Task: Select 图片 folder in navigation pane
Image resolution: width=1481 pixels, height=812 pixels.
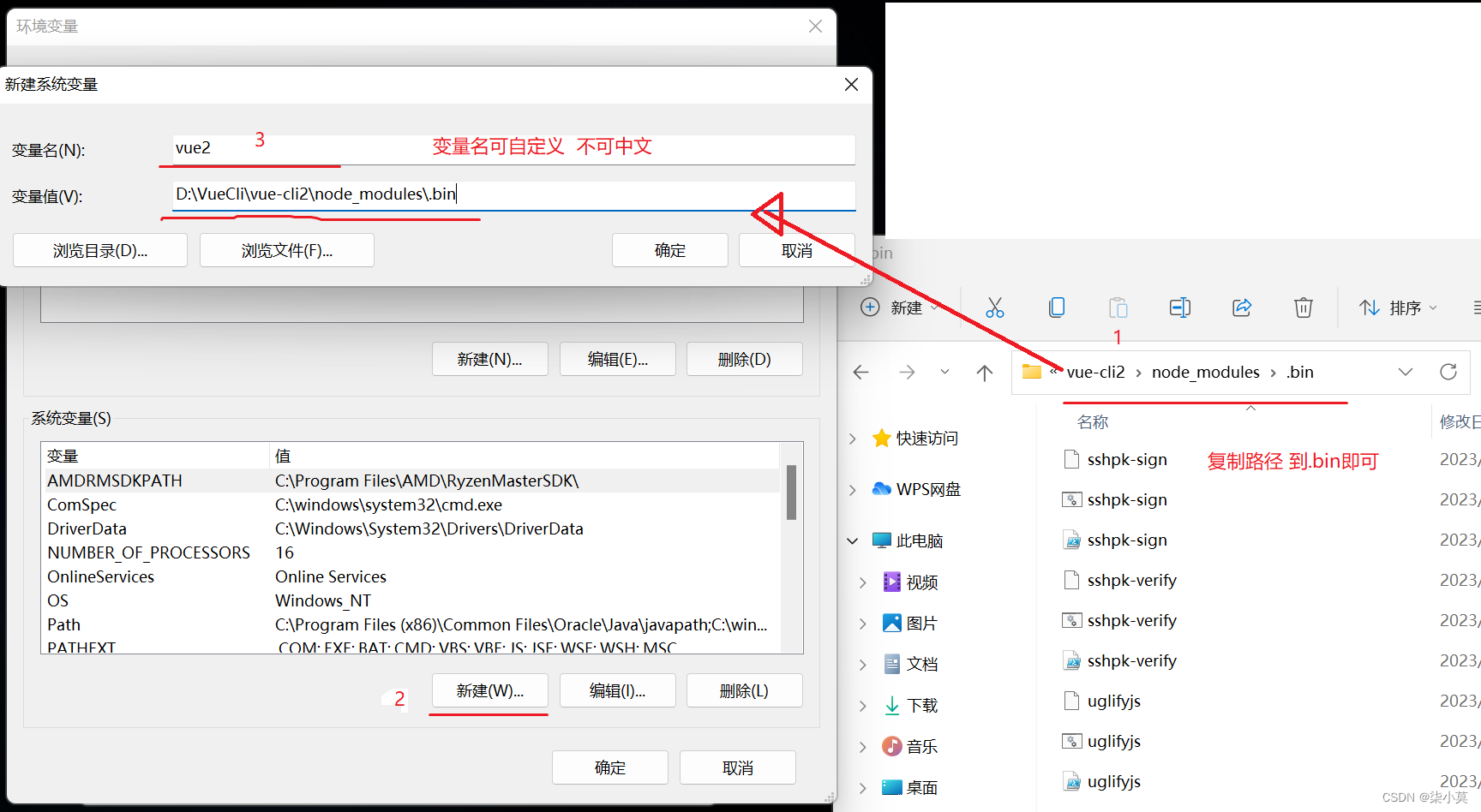Action: pos(910,624)
